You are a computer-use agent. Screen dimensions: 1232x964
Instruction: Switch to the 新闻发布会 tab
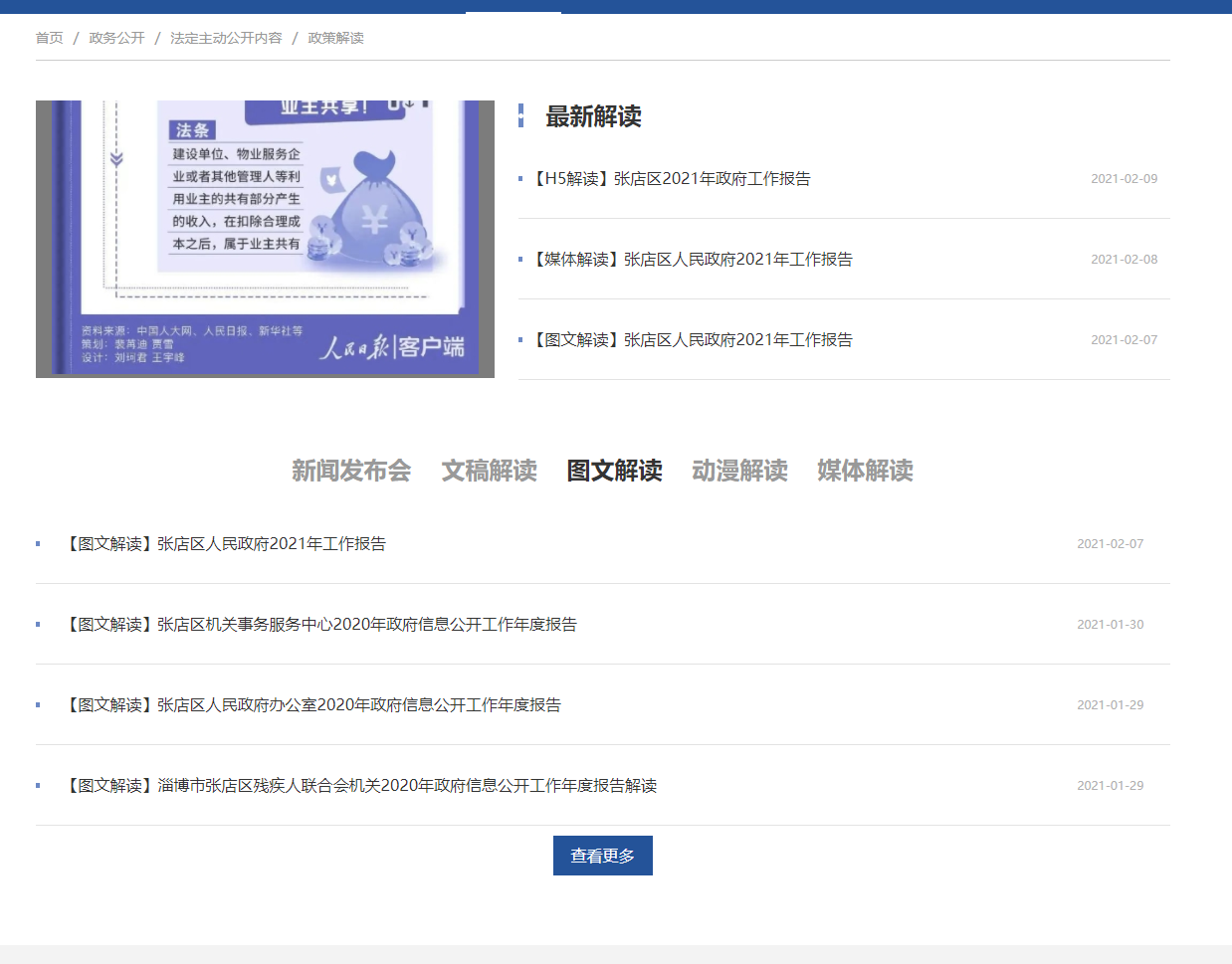[x=350, y=471]
